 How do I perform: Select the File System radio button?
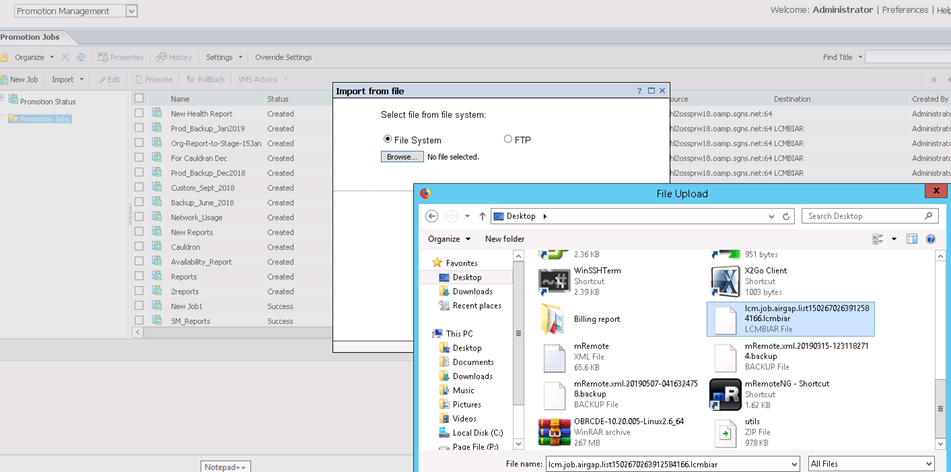[388, 140]
